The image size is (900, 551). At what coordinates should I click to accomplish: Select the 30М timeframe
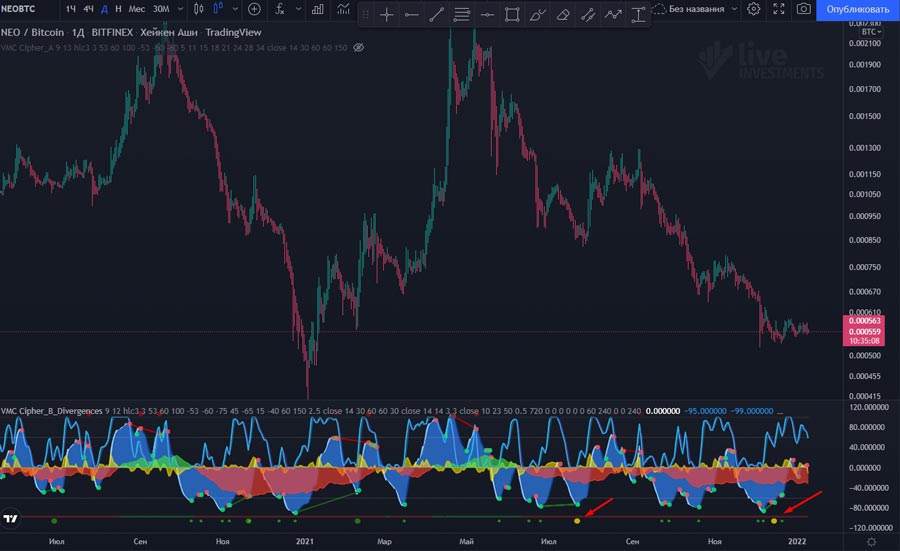160,9
